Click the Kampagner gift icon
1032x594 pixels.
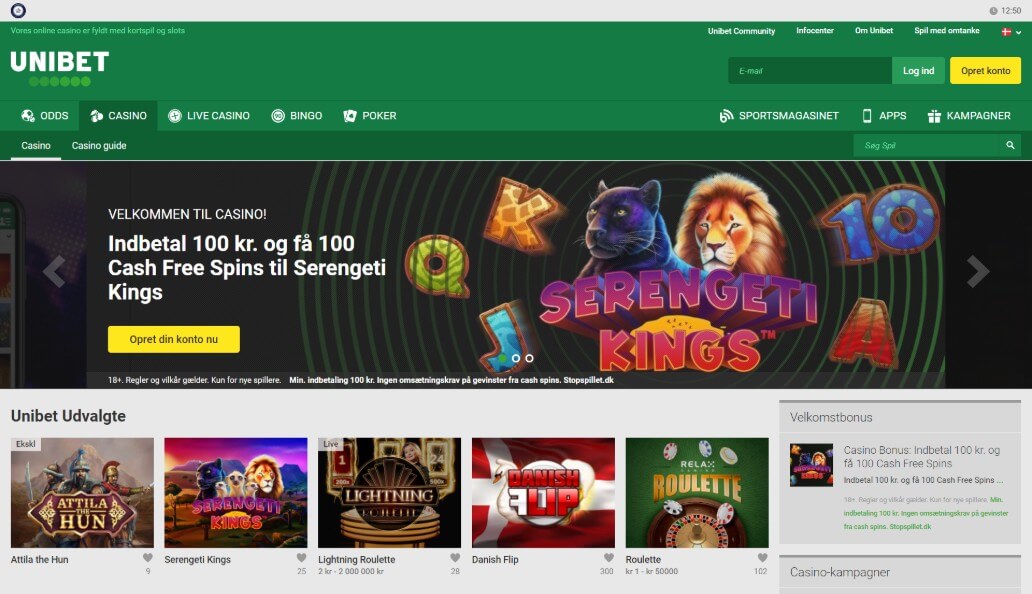click(x=934, y=116)
